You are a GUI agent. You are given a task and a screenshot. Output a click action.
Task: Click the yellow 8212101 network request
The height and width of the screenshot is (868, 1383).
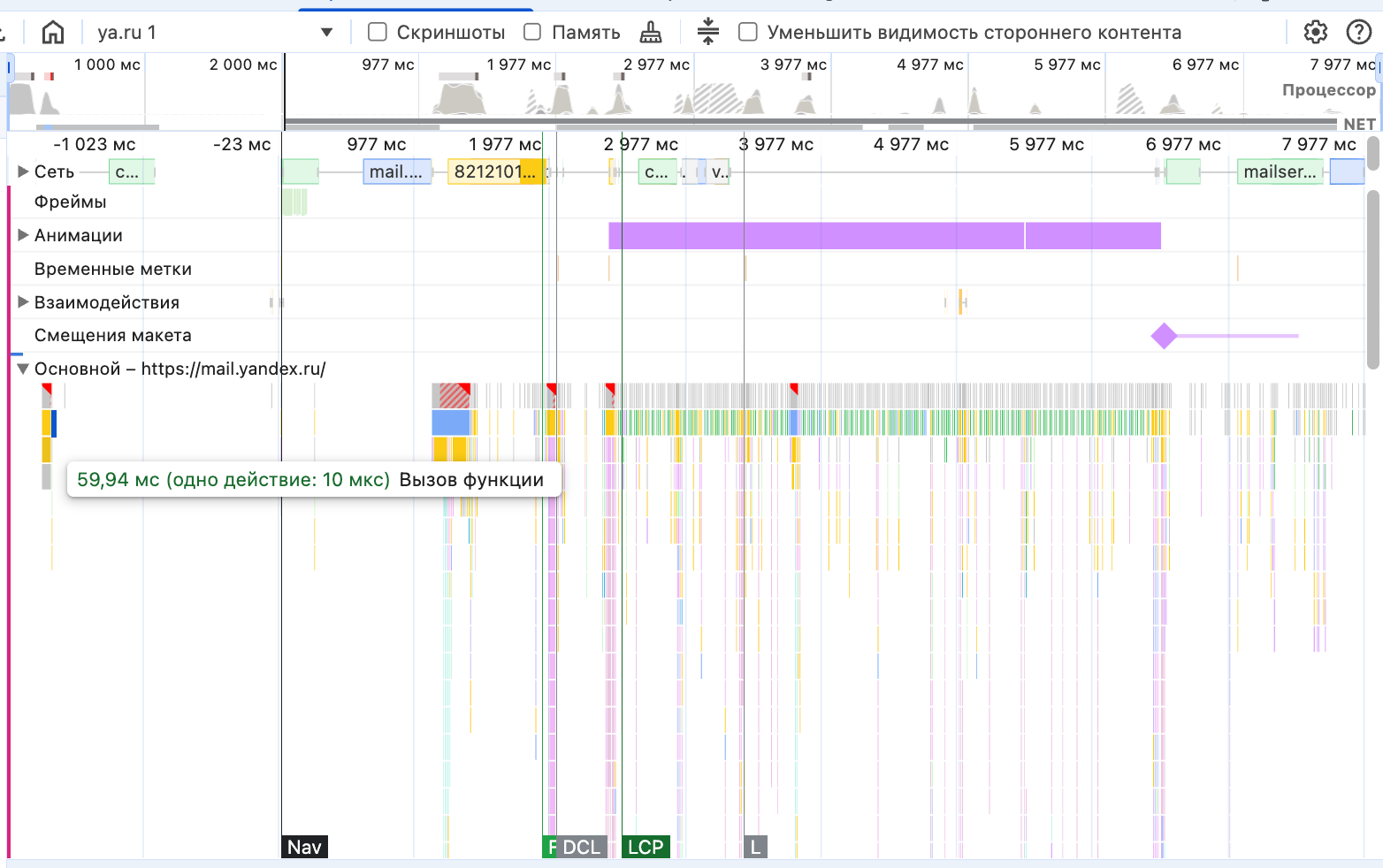pyautogui.click(x=495, y=171)
